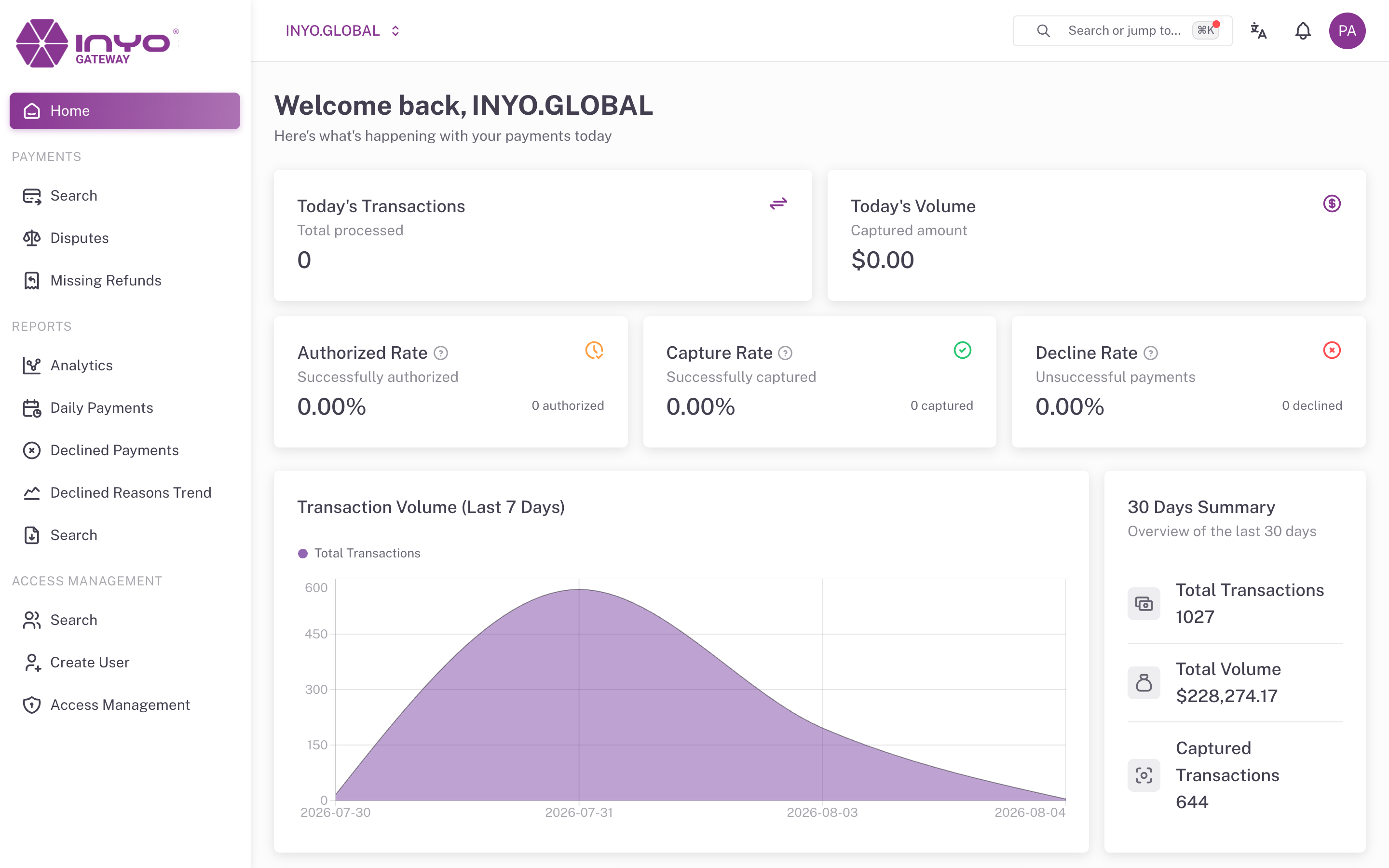Click the Home house icon
The height and width of the screenshot is (868, 1389).
tap(31, 111)
